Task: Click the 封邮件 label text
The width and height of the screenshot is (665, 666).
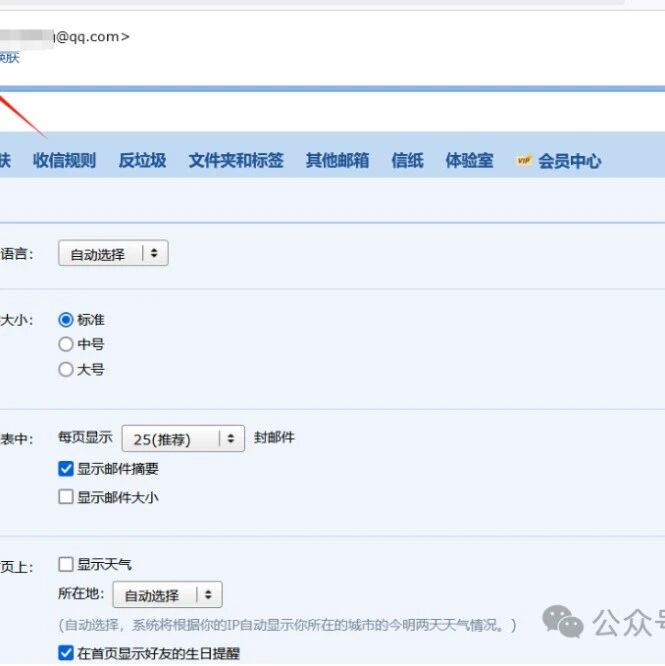Action: point(274,437)
